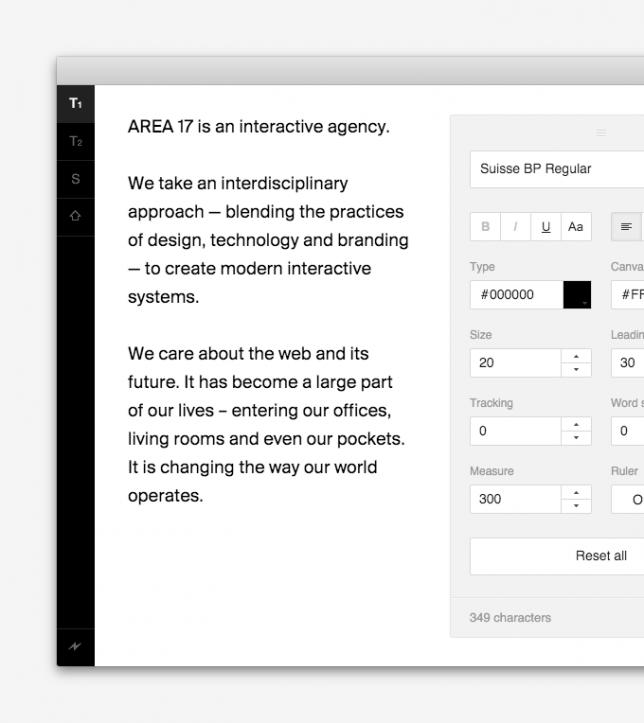
Task: Click the Tracking value field
Action: pyautogui.click(x=515, y=431)
